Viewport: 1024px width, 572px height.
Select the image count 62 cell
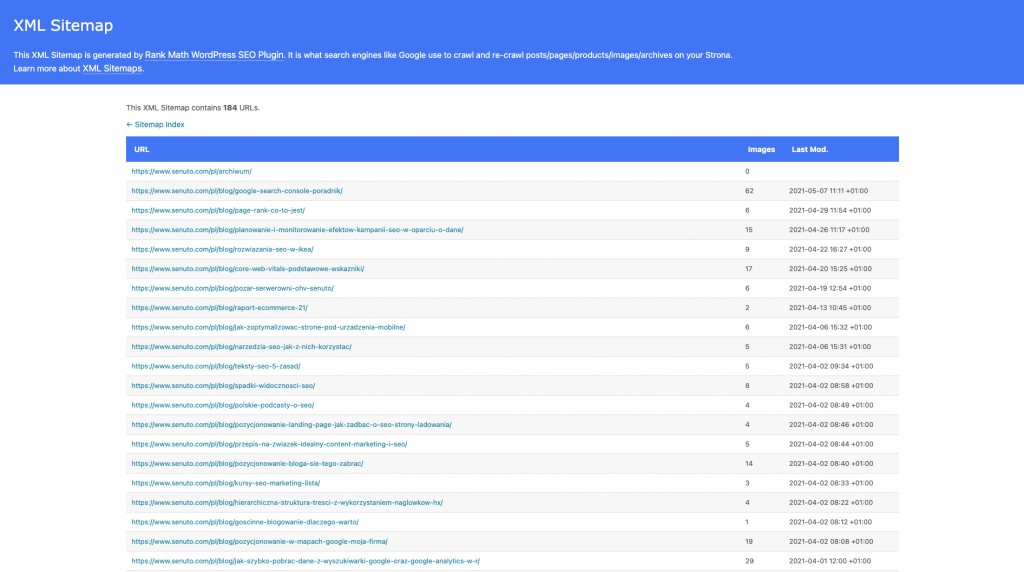(x=749, y=191)
